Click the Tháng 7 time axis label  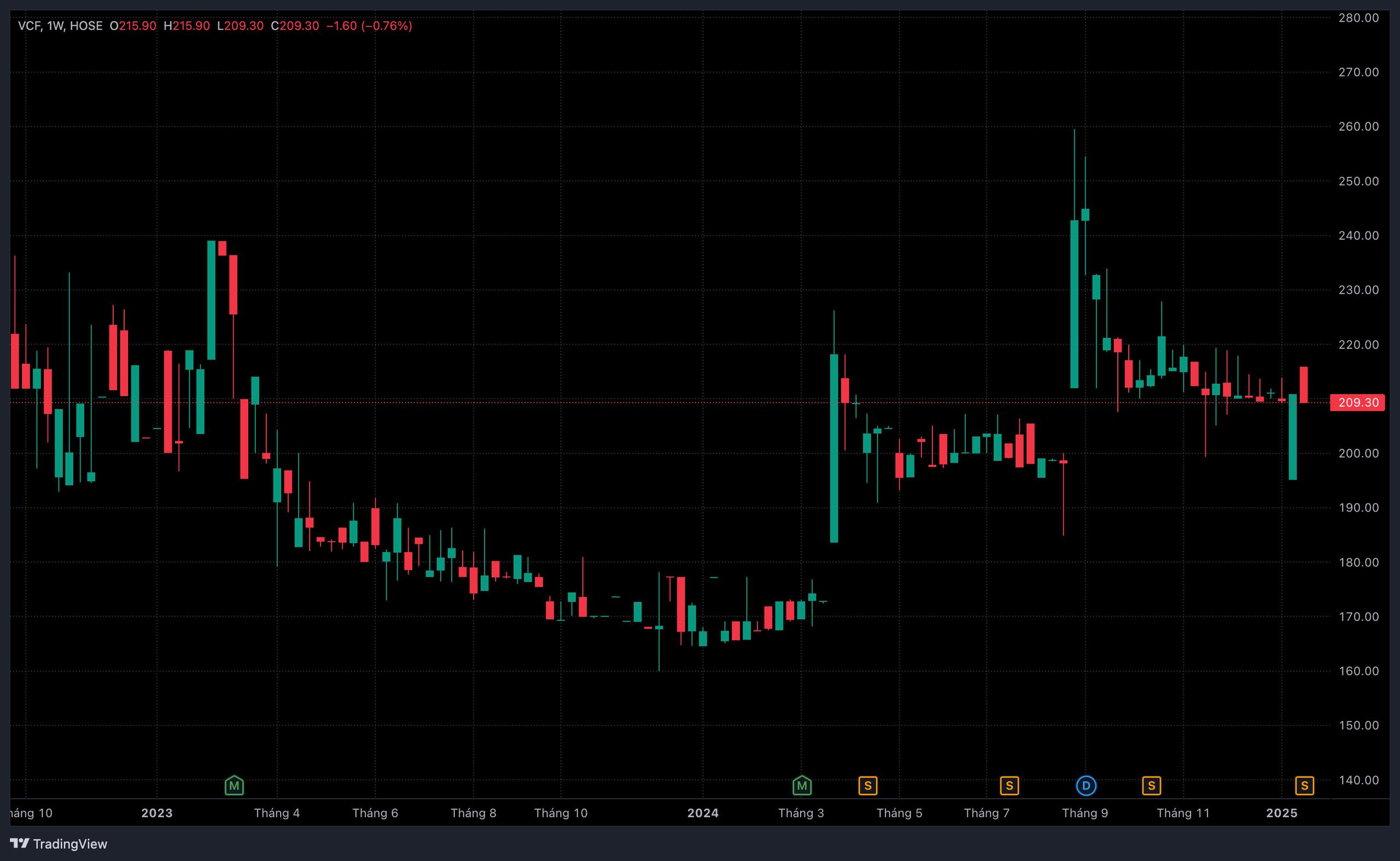point(987,813)
